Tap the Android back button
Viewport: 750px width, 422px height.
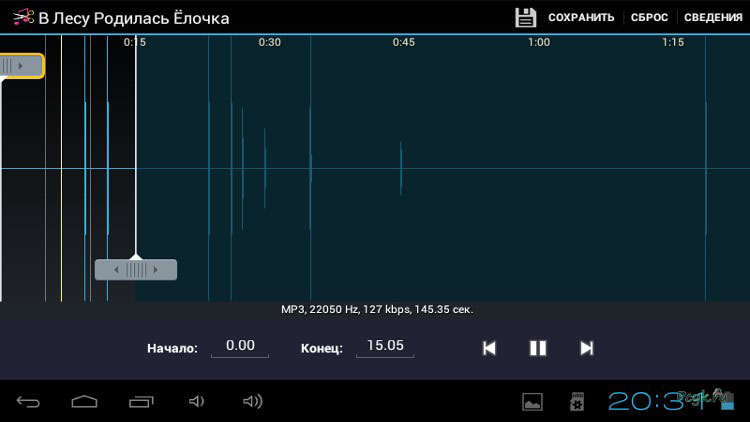29,402
